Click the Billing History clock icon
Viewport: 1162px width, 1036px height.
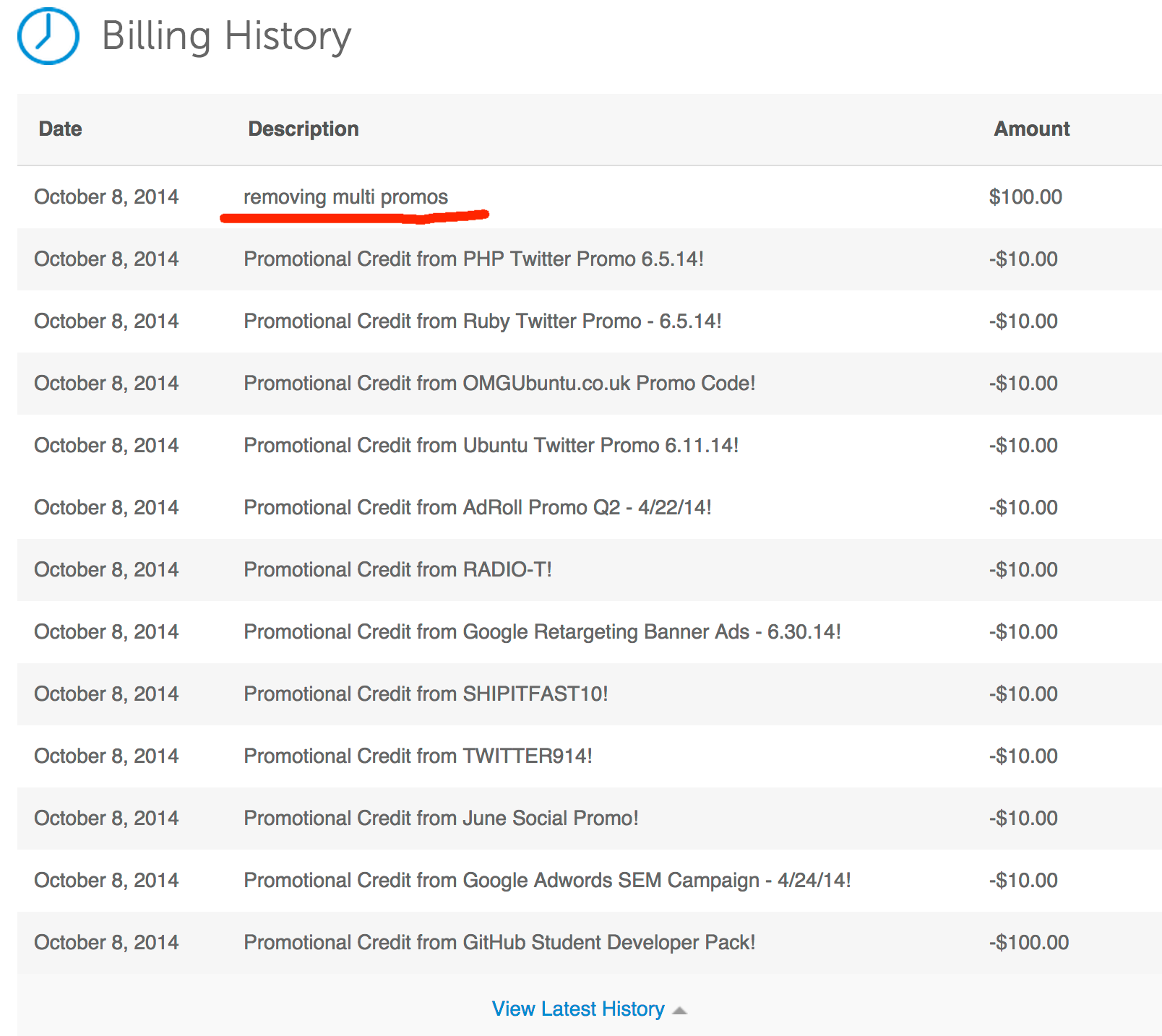(x=48, y=36)
